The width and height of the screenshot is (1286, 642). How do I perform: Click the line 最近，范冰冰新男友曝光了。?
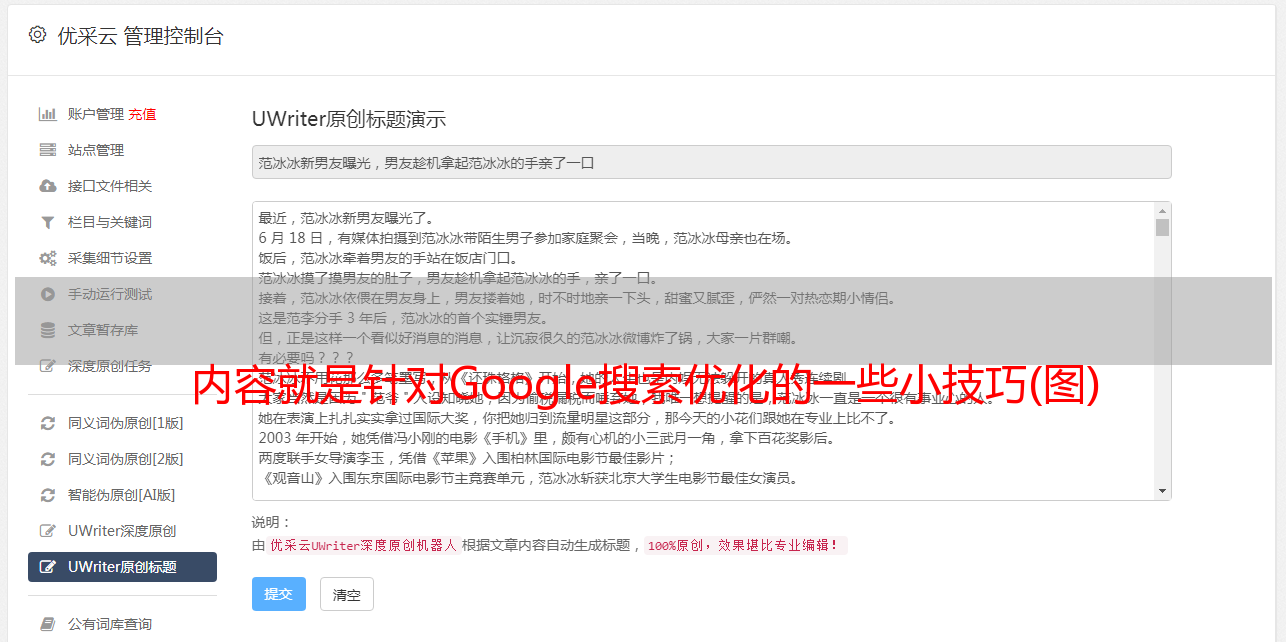pos(349,218)
